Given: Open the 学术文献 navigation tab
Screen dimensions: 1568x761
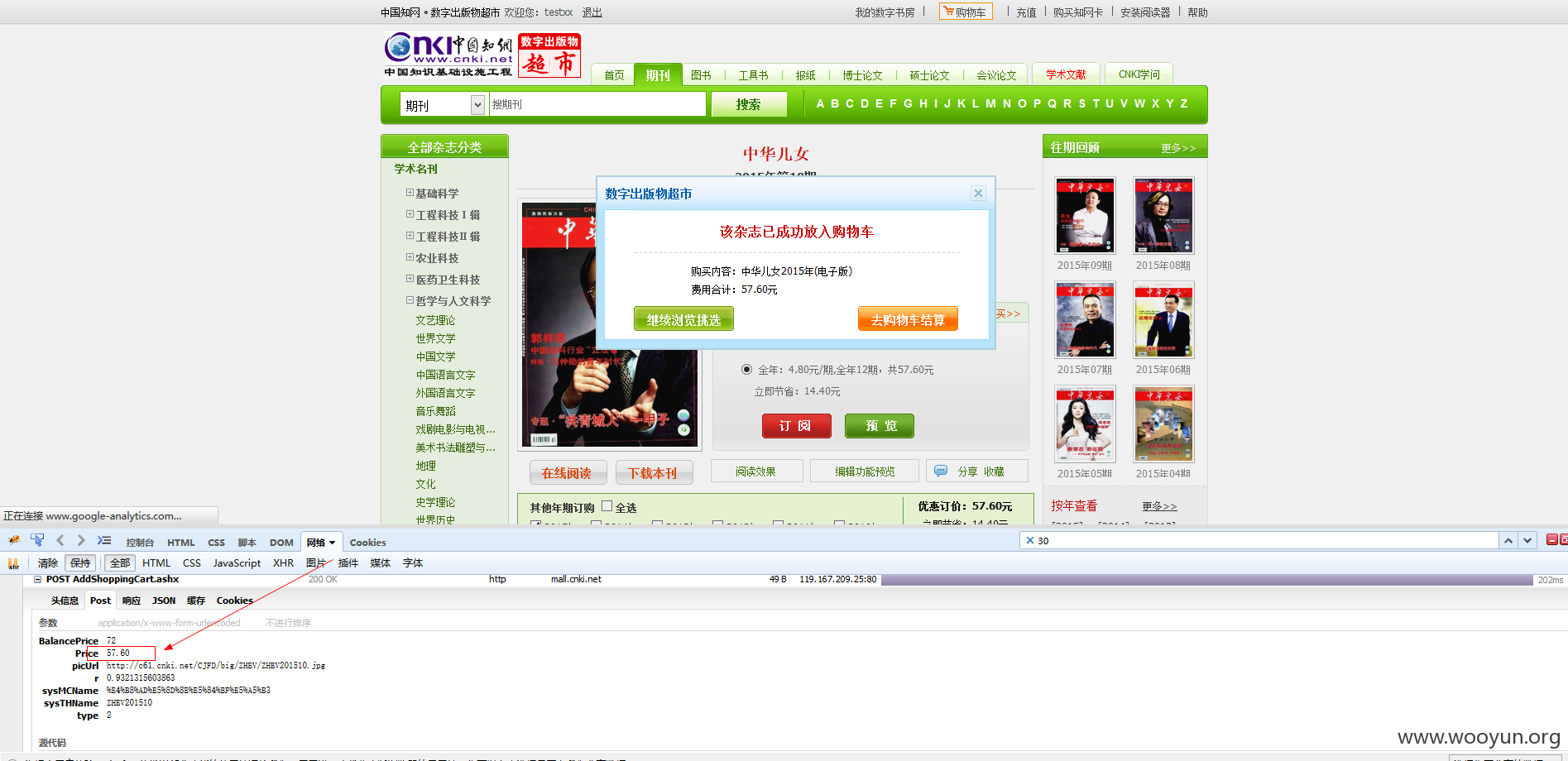Looking at the screenshot, I should pyautogui.click(x=1066, y=74).
